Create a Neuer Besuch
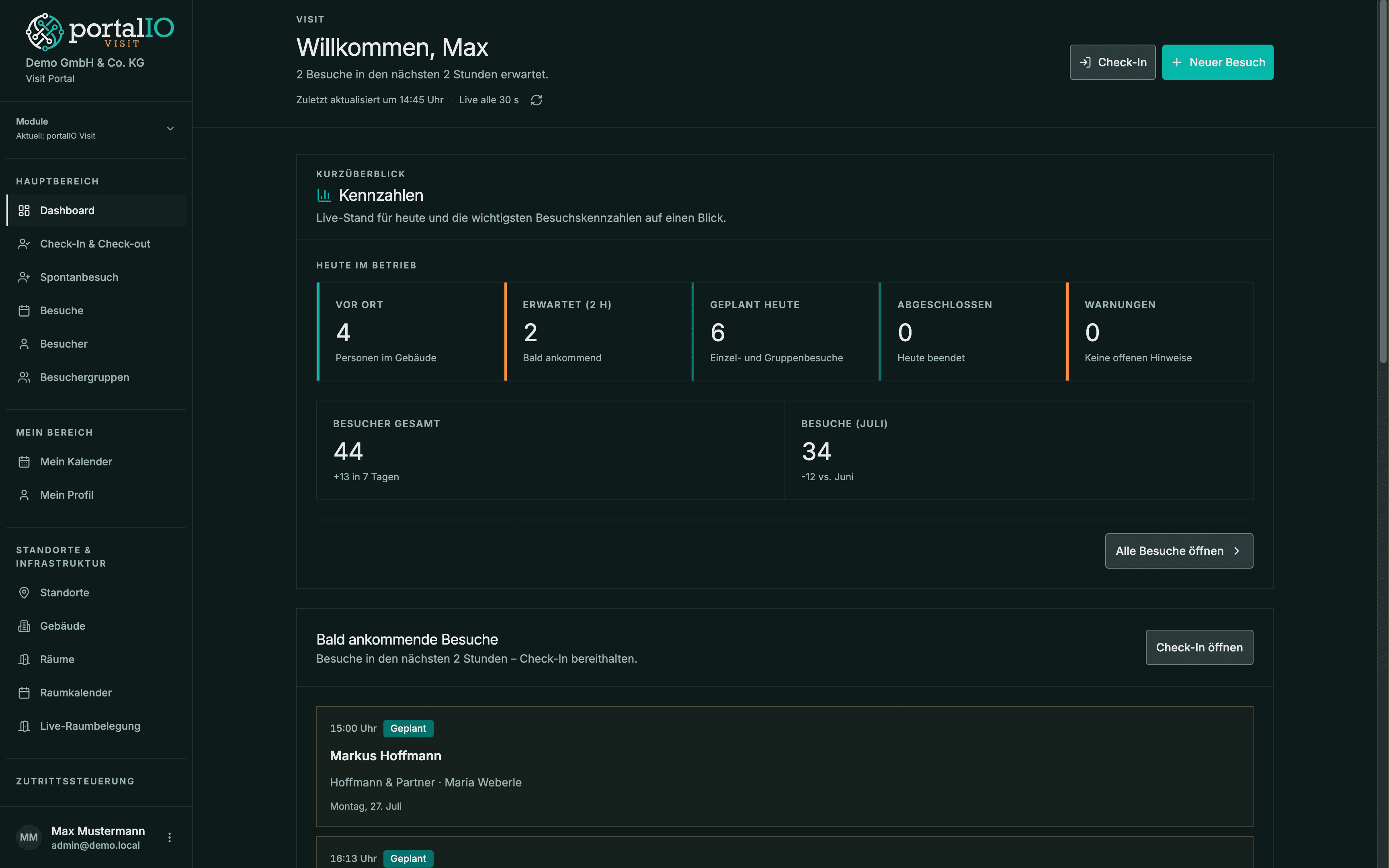This screenshot has width=1389, height=868. 1217,62
